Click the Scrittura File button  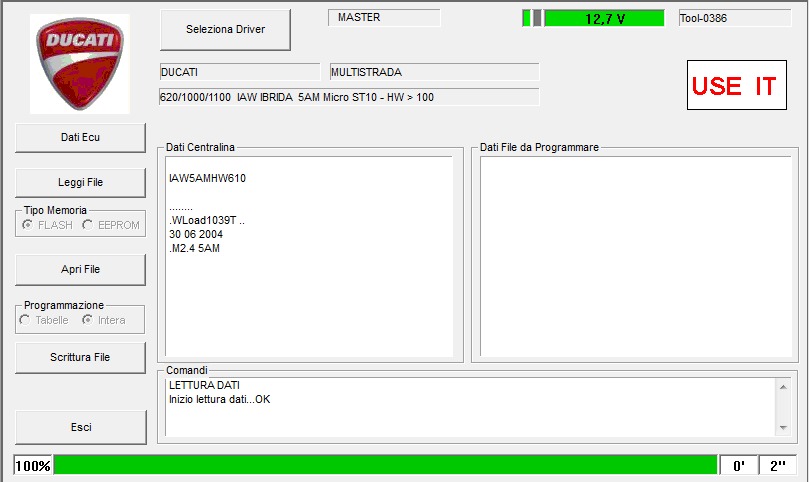coord(80,357)
